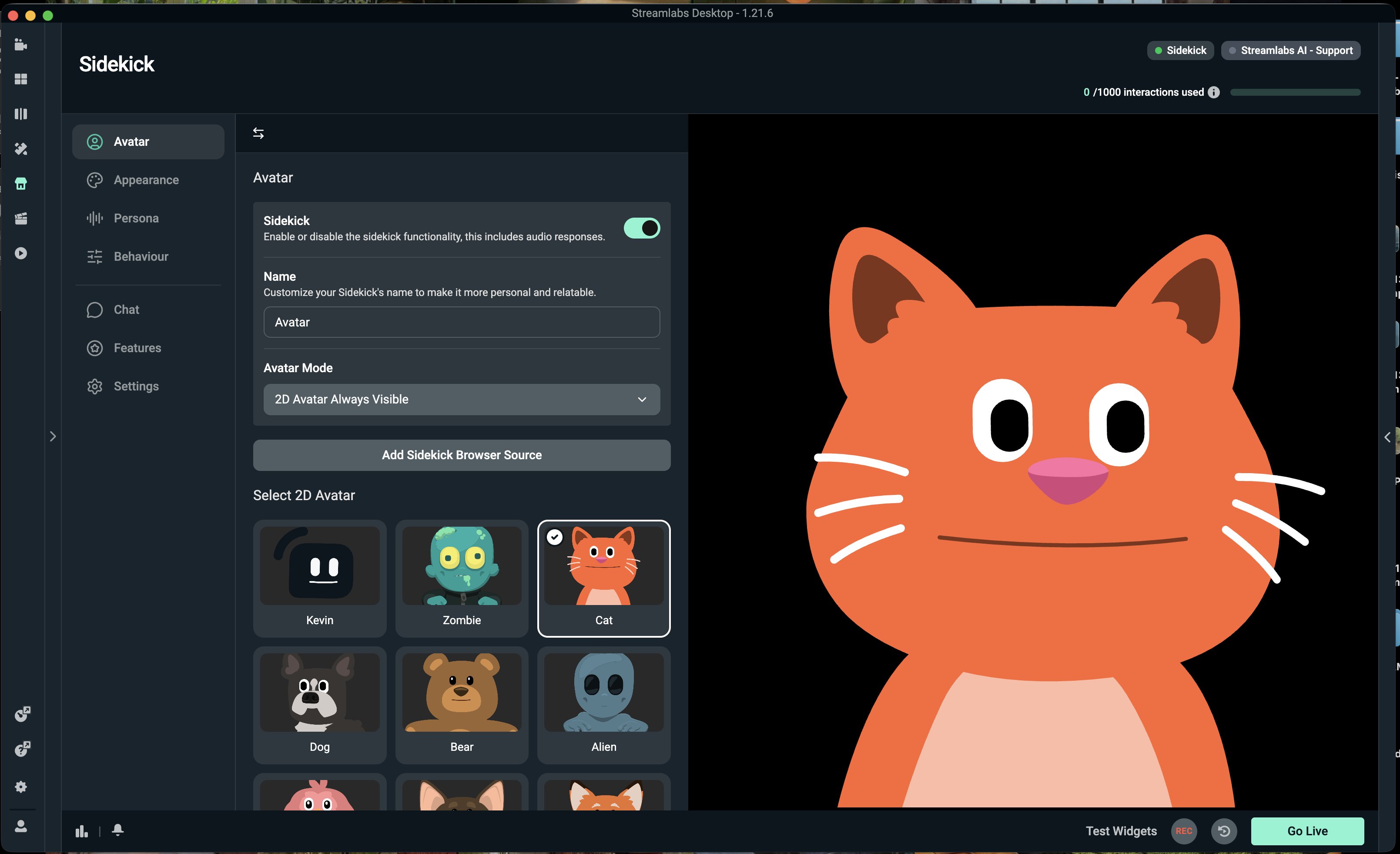The width and height of the screenshot is (1400, 854).
Task: Select the Zombie avatar
Action: (x=461, y=578)
